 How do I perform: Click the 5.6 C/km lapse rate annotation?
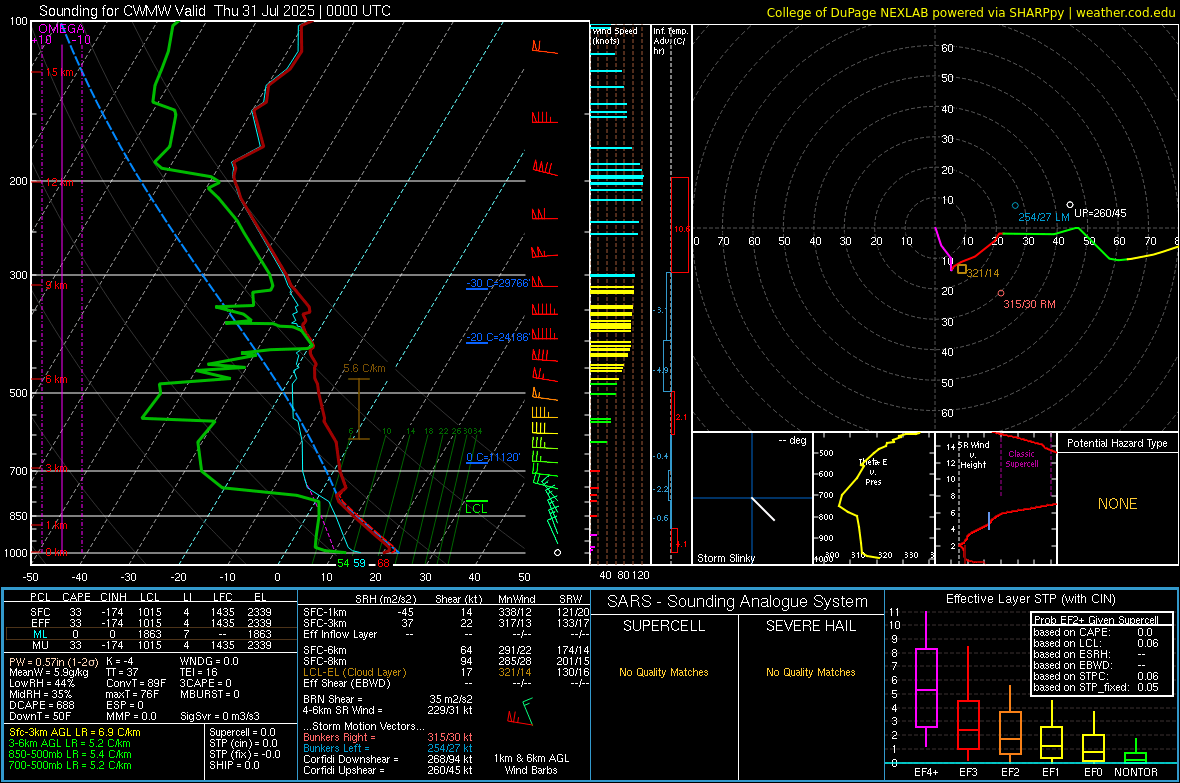pos(364,368)
